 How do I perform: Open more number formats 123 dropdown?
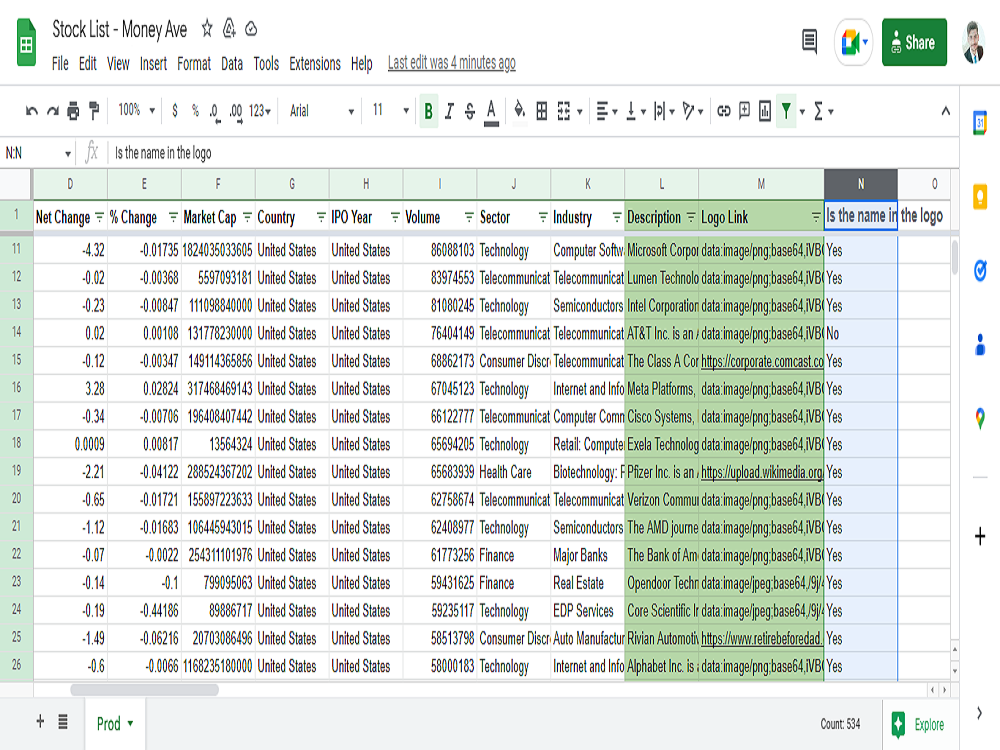coord(260,111)
